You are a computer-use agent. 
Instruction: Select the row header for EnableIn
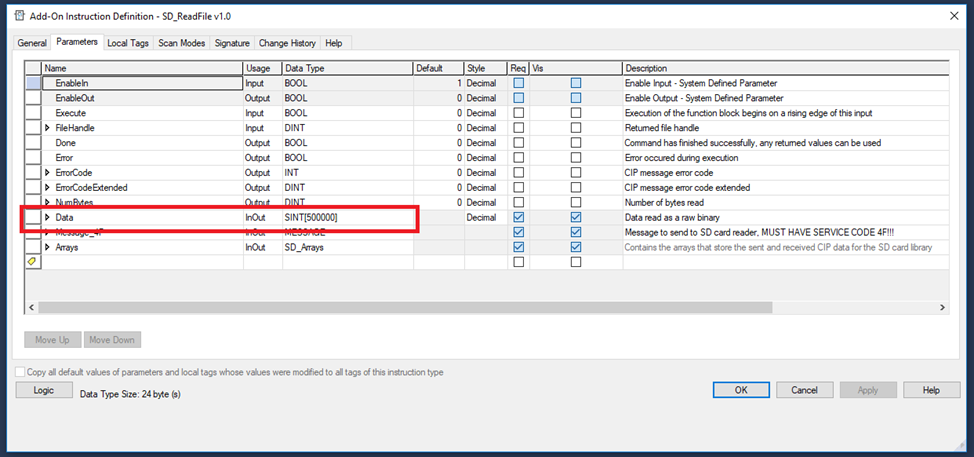pos(33,83)
